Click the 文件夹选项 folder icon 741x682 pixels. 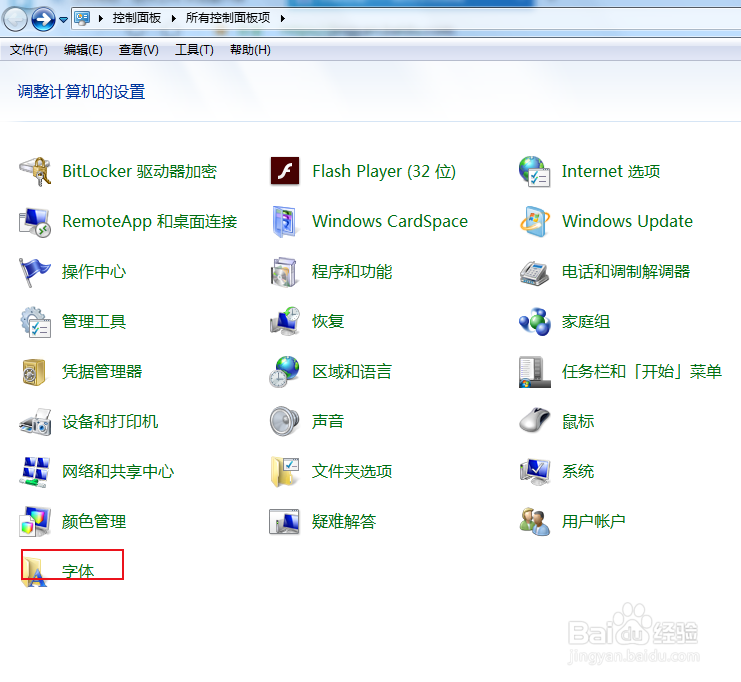[285, 472]
